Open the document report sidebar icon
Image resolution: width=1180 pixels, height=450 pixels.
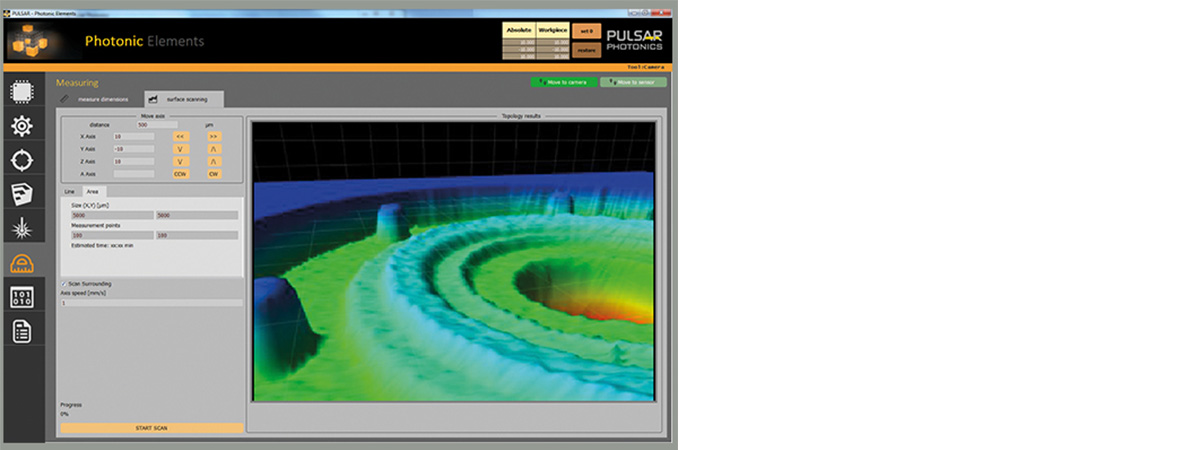[x=22, y=331]
